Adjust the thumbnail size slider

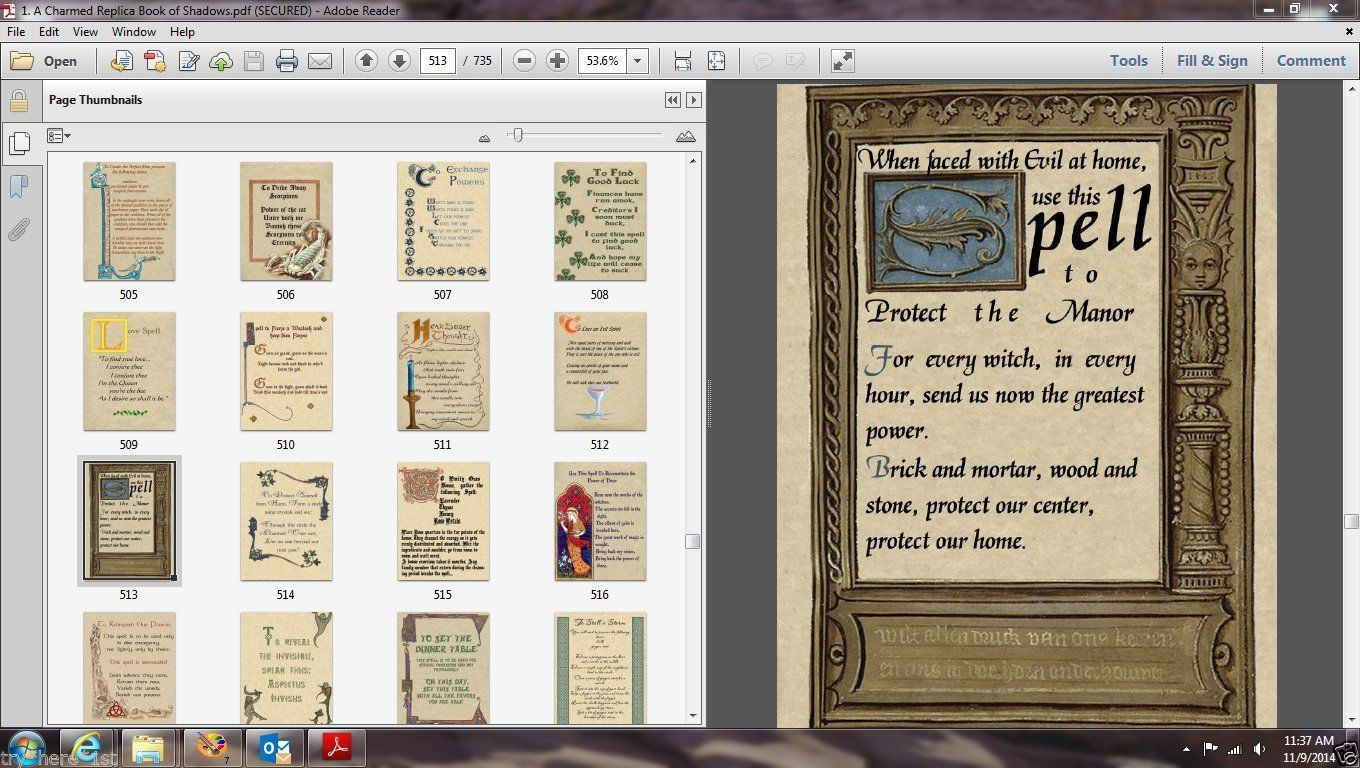click(x=517, y=134)
